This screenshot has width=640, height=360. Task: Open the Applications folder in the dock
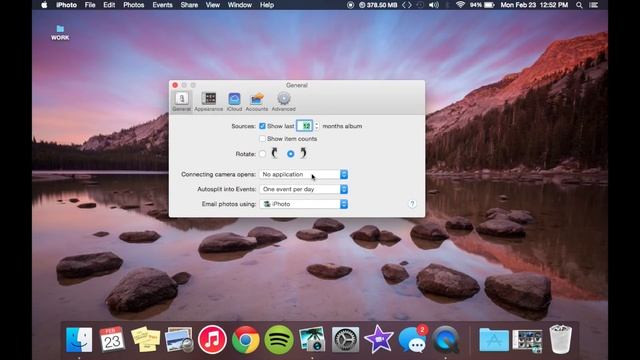(x=494, y=340)
